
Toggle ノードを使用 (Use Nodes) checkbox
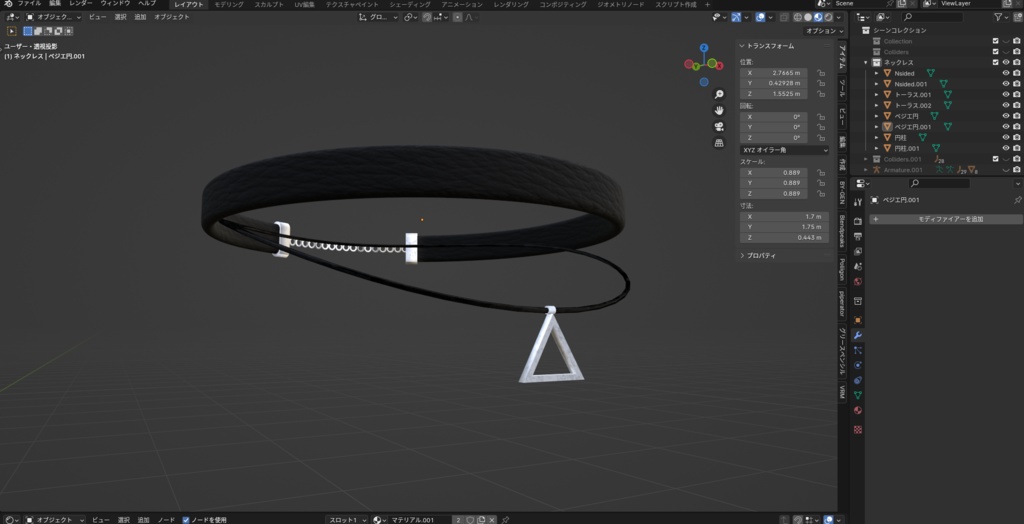click(186, 520)
